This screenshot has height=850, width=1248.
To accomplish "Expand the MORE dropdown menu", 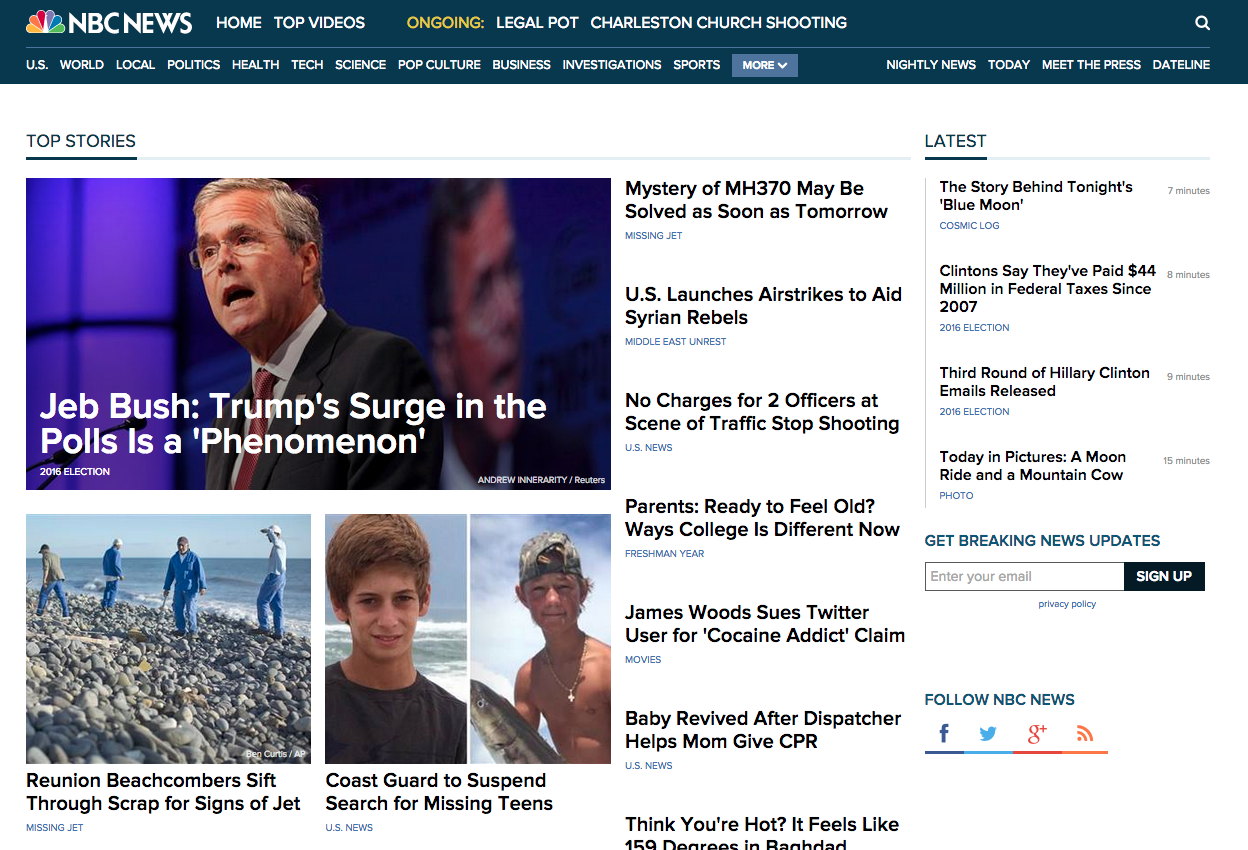I will point(764,65).
